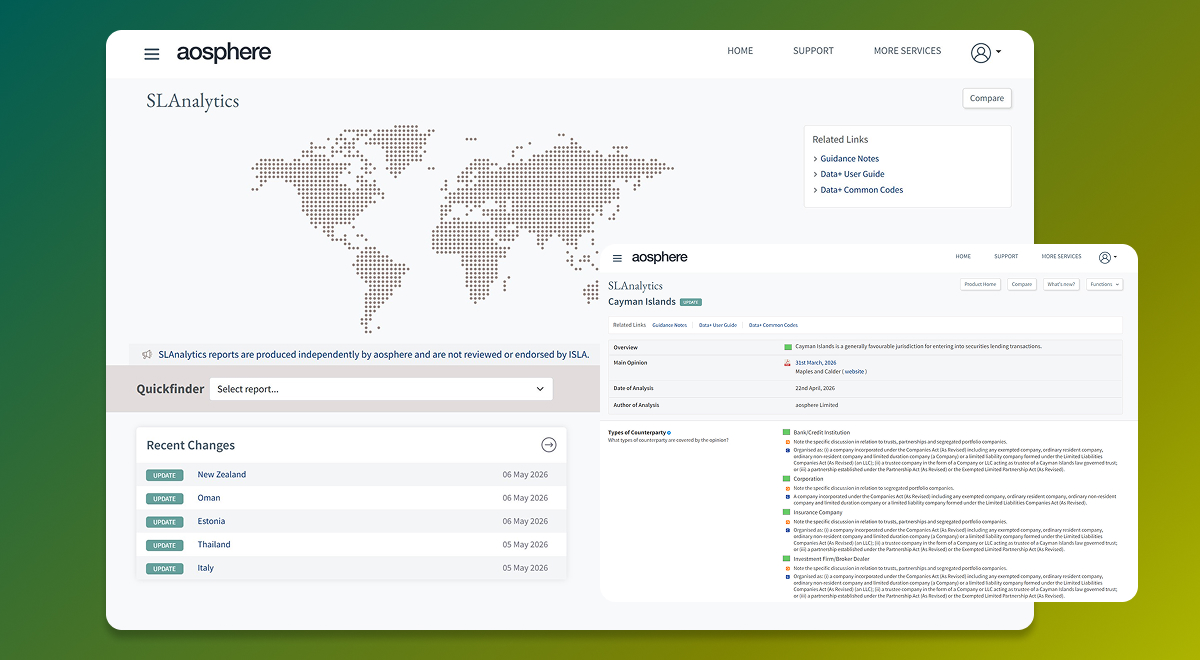Click the '05 May 2026' date in Italy row
The height and width of the screenshot is (660, 1200).
[x=525, y=568]
